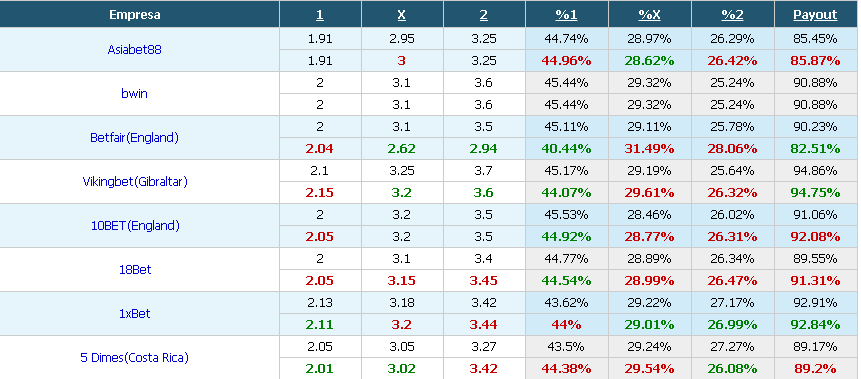Select Betfair's red 2.04 home odds cell
Screen dimensions: 861x379
(320, 149)
